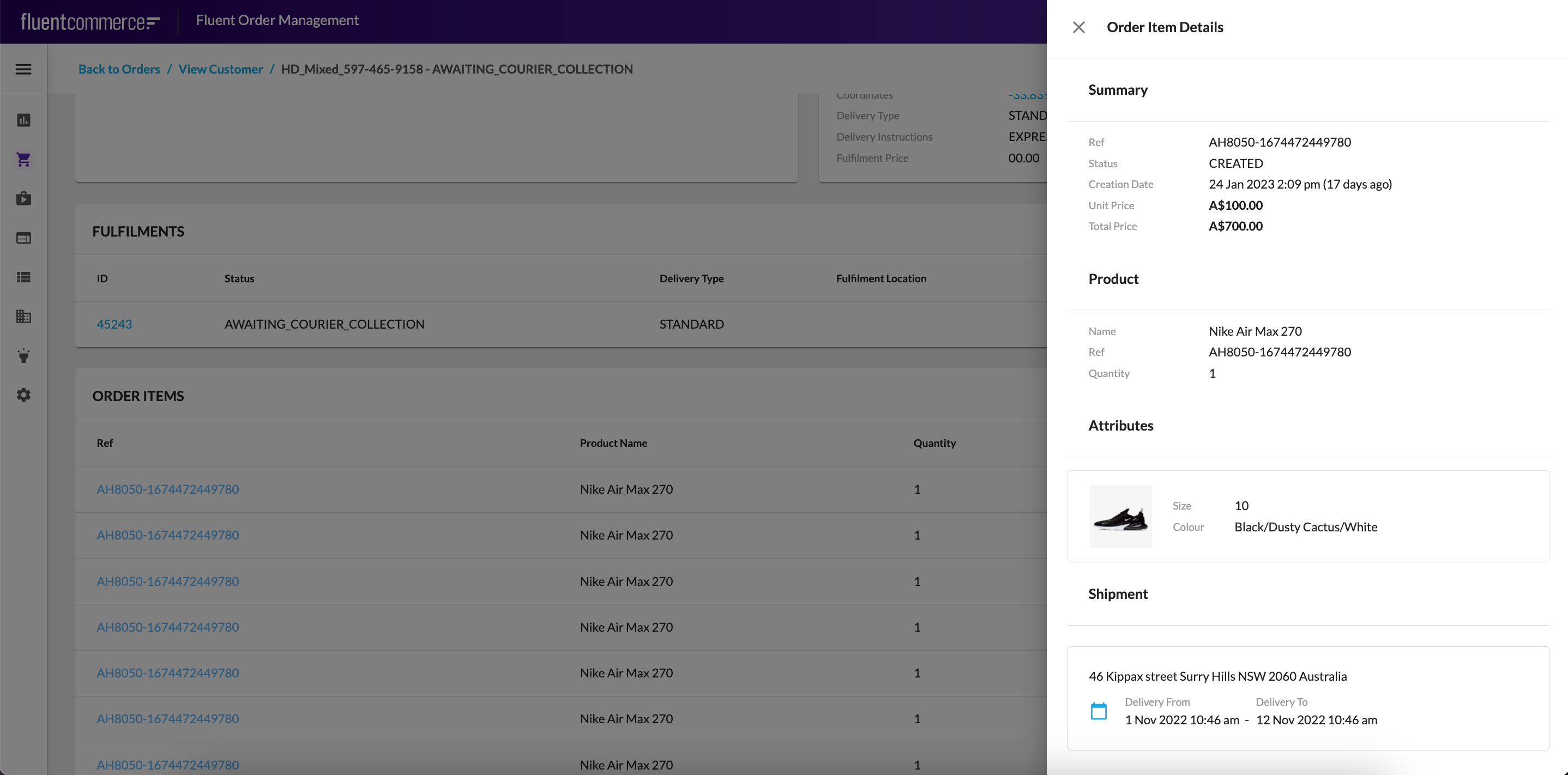Navigate Back to Orders breadcrumb
The width and height of the screenshot is (1568, 775).
coord(119,69)
